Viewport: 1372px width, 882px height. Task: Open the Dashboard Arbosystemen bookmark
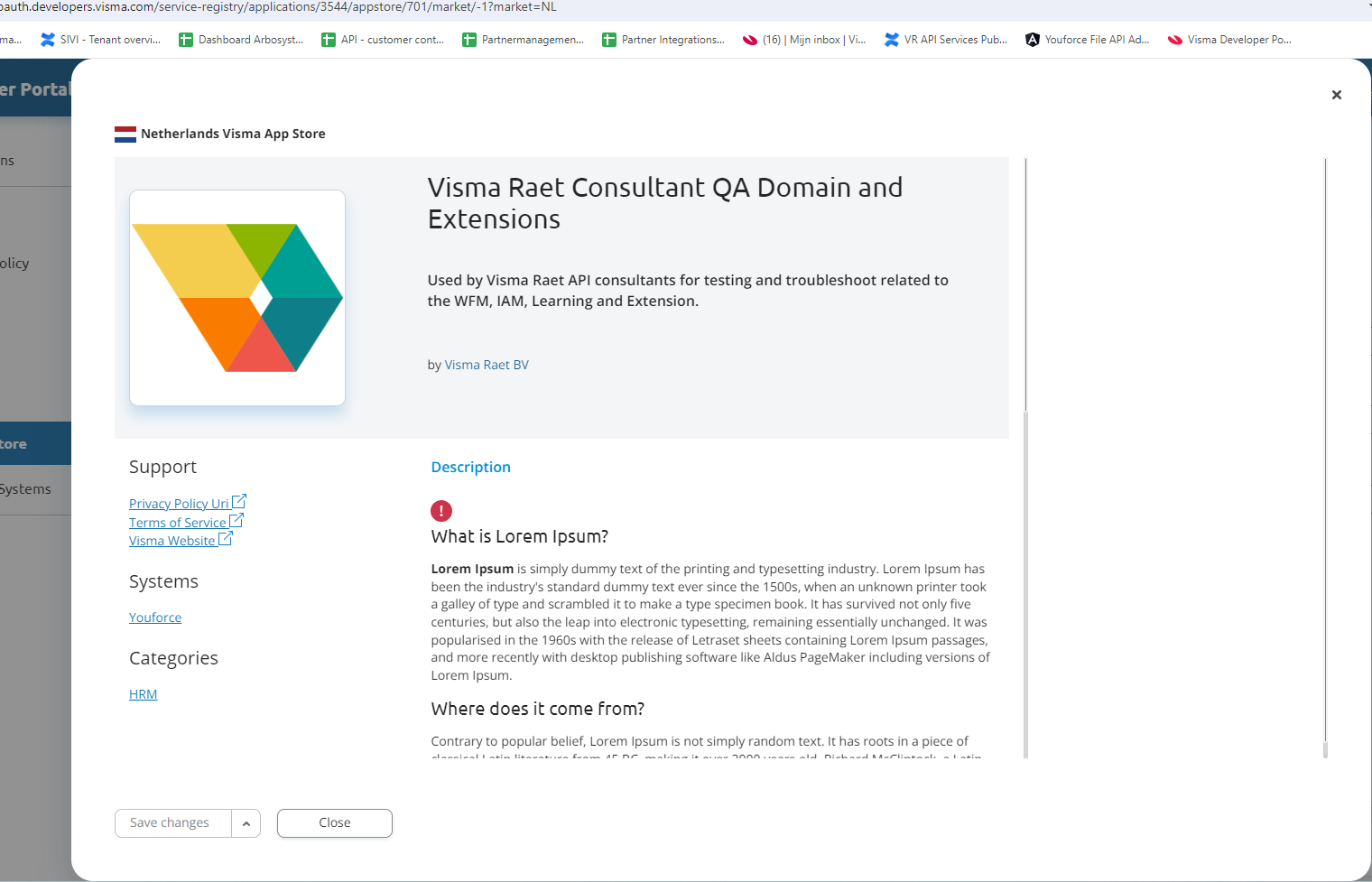point(241,39)
